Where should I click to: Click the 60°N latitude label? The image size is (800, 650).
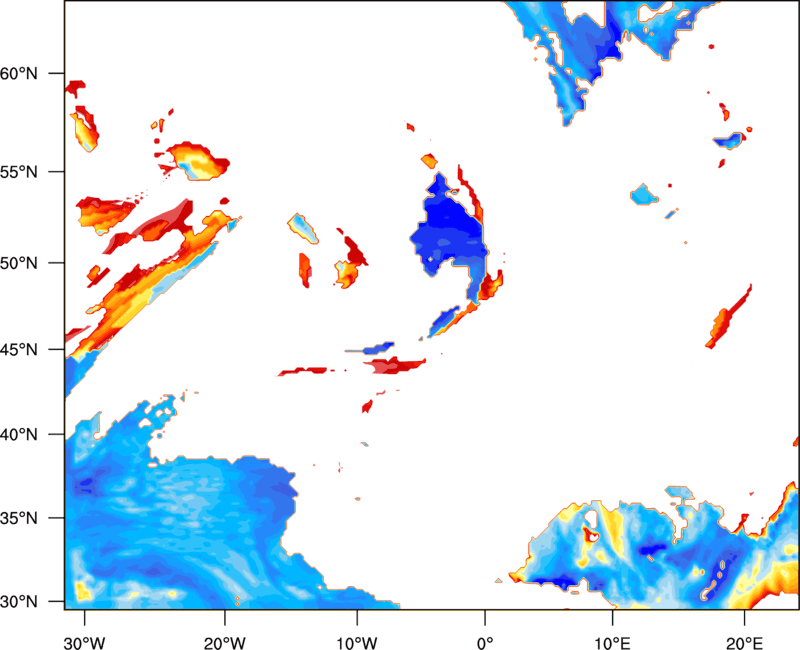click(19, 74)
